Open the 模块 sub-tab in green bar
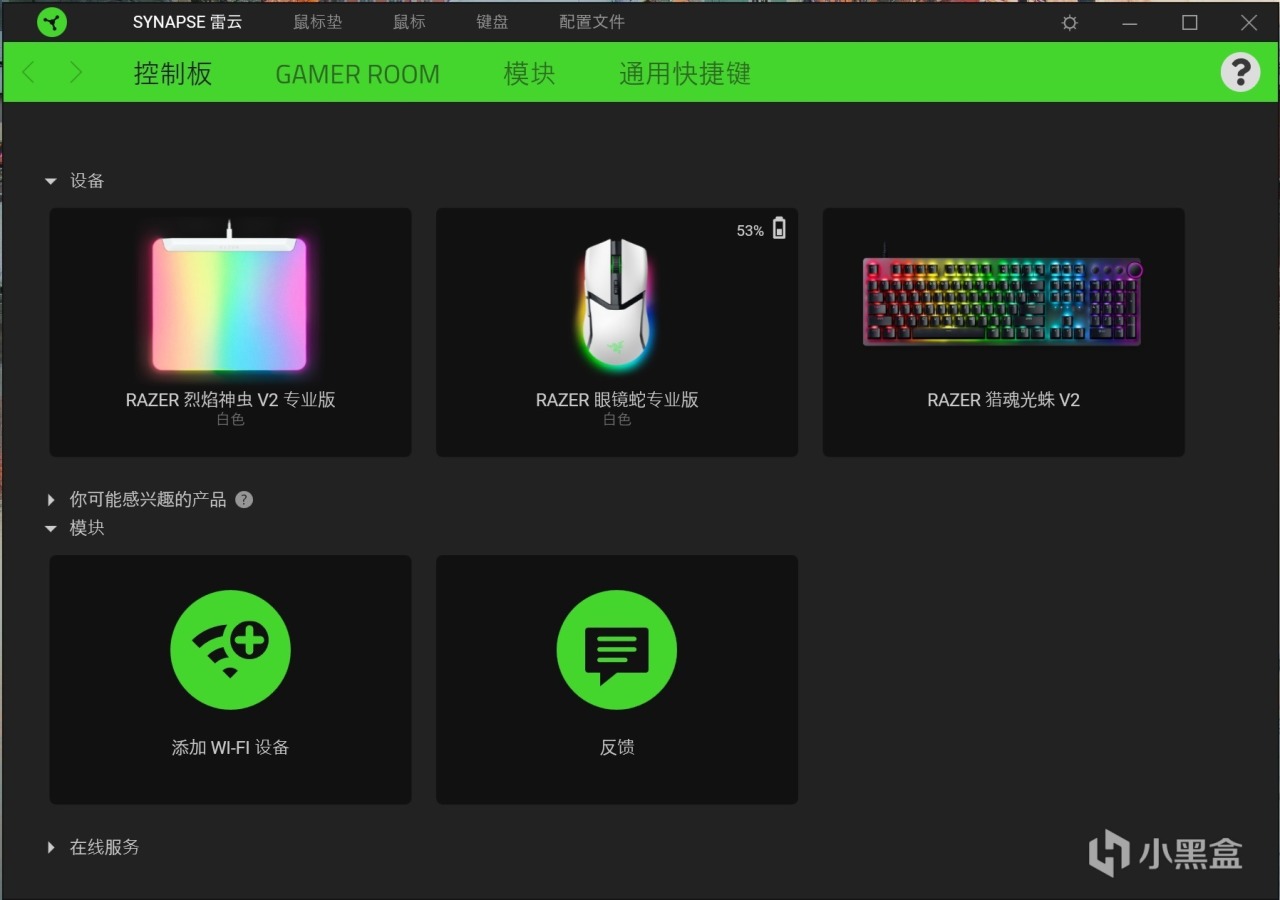This screenshot has width=1280, height=900. (529, 73)
